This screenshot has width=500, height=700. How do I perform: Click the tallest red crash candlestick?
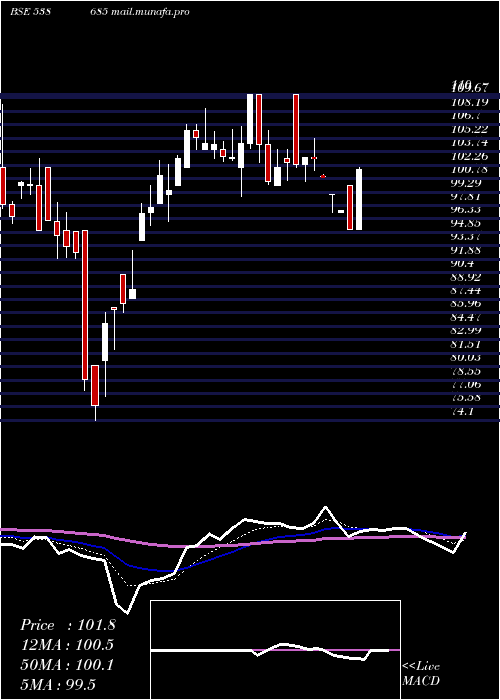[x=85, y=305]
